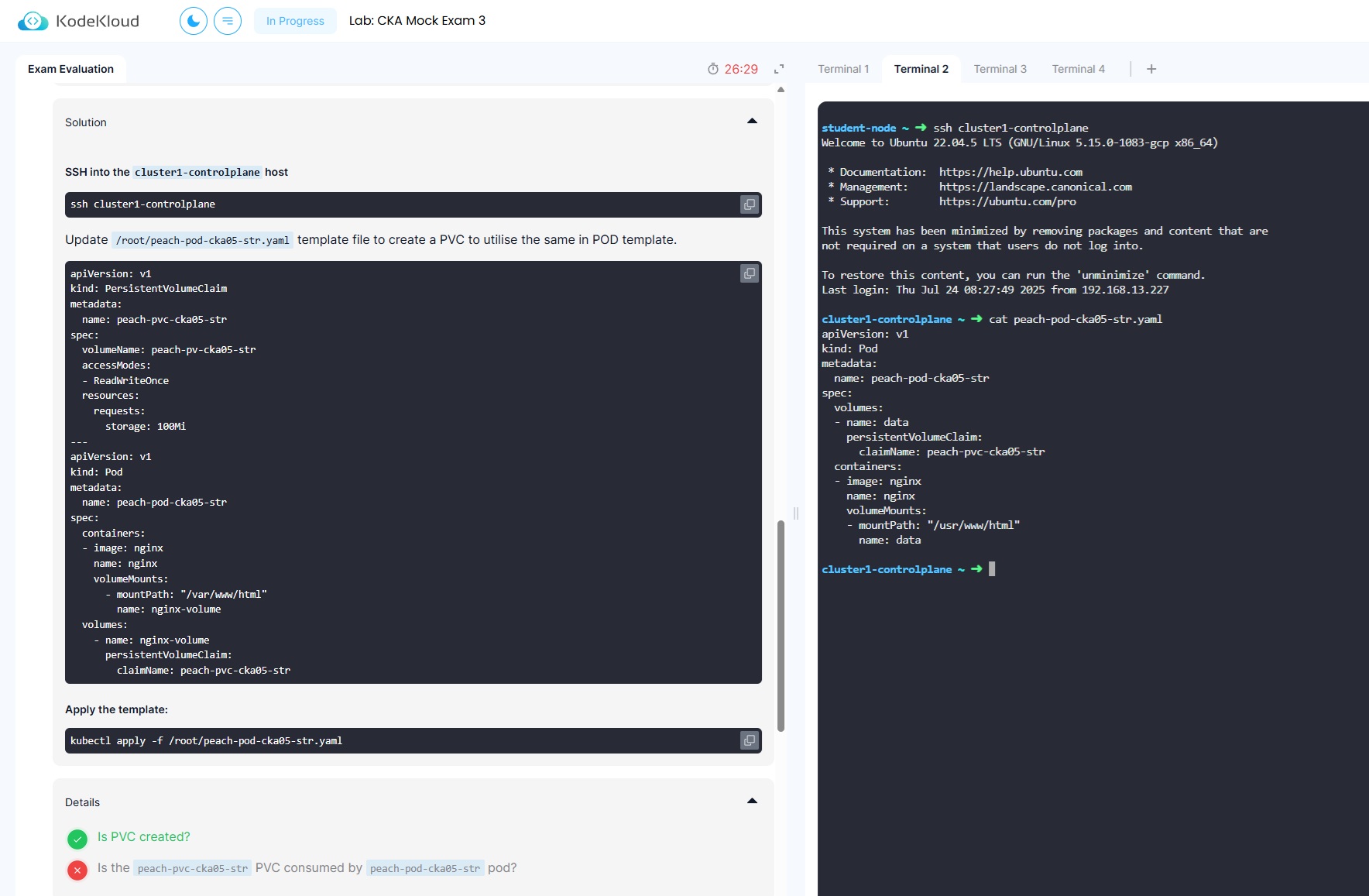Toggle dark mode moon icon
Viewport: 1369px width, 896px height.
tap(194, 21)
